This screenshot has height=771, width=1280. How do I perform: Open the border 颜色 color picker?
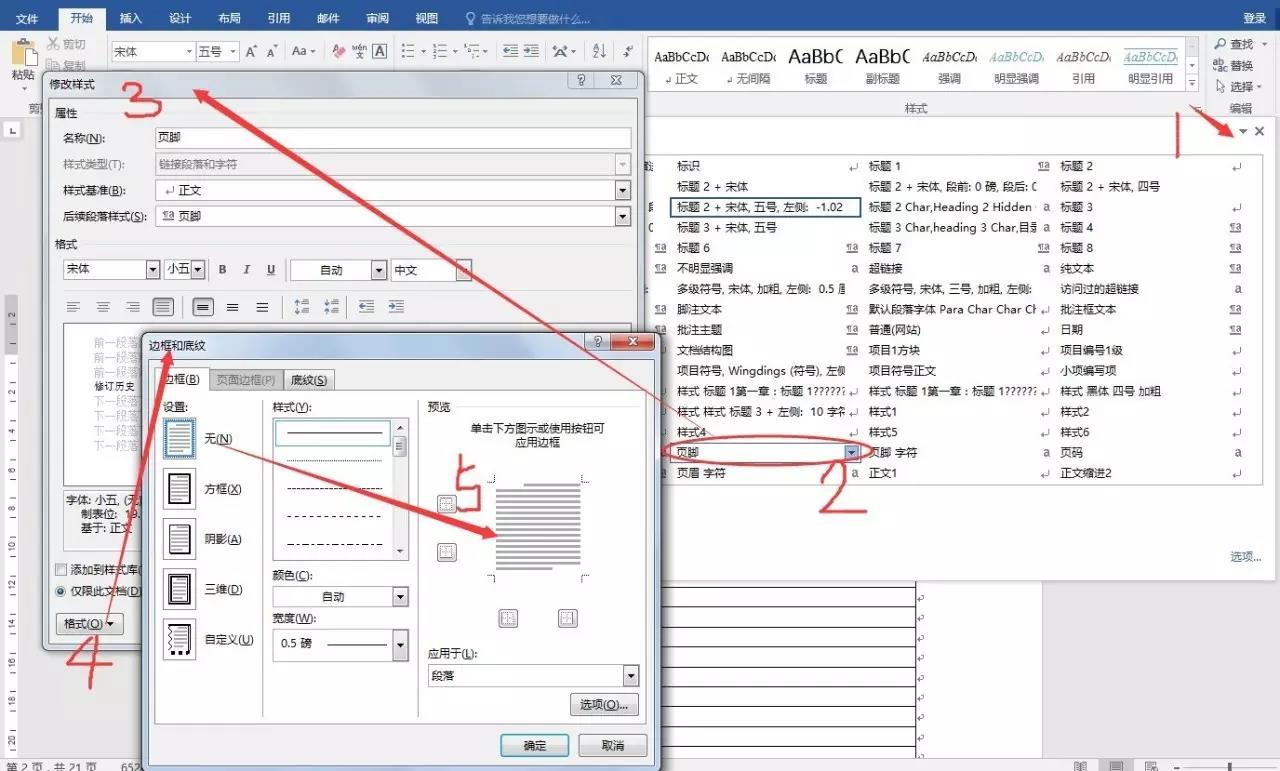coord(398,595)
